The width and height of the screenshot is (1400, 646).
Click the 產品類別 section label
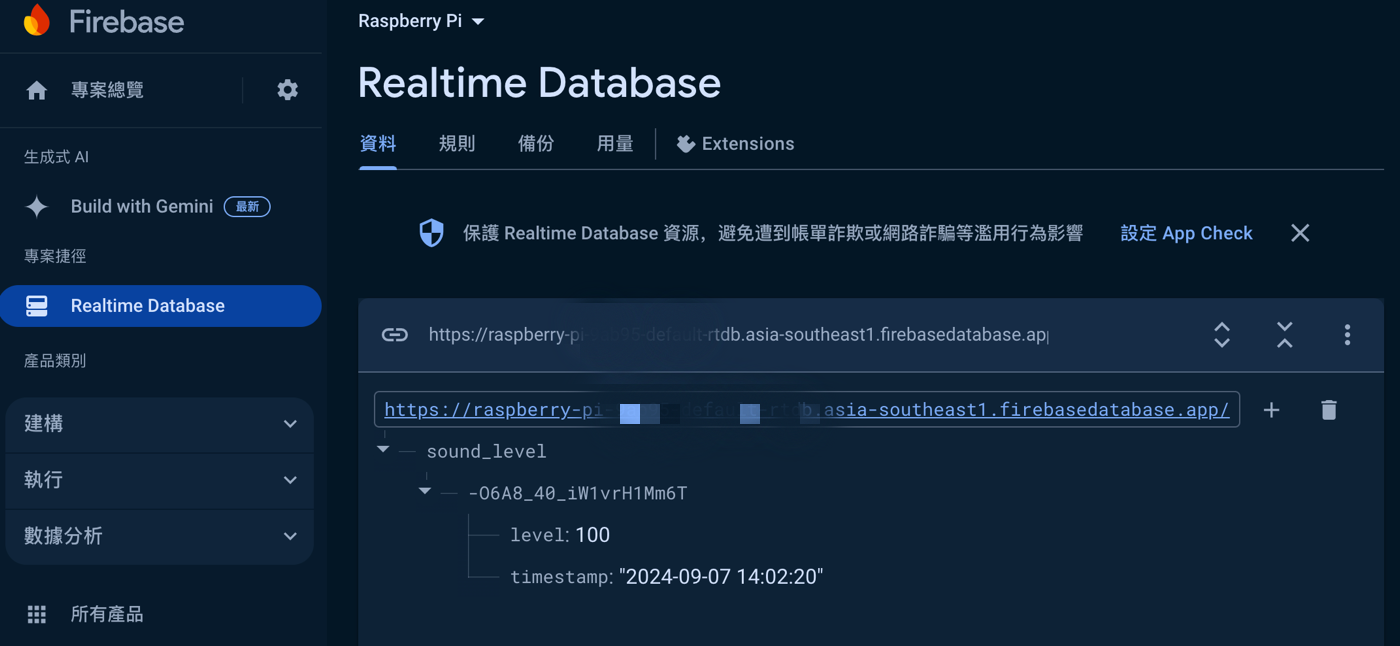[55, 361]
